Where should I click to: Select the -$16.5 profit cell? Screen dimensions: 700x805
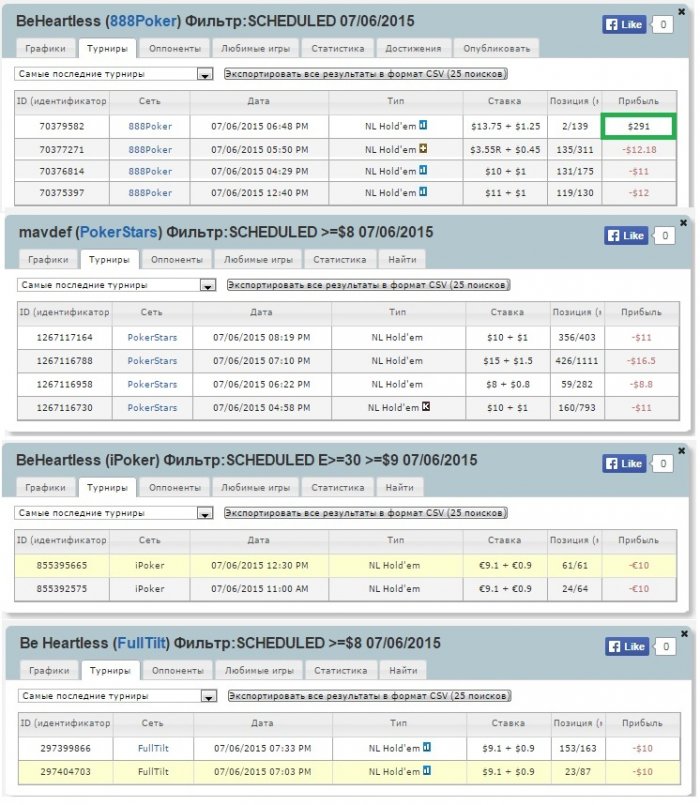[x=641, y=361]
